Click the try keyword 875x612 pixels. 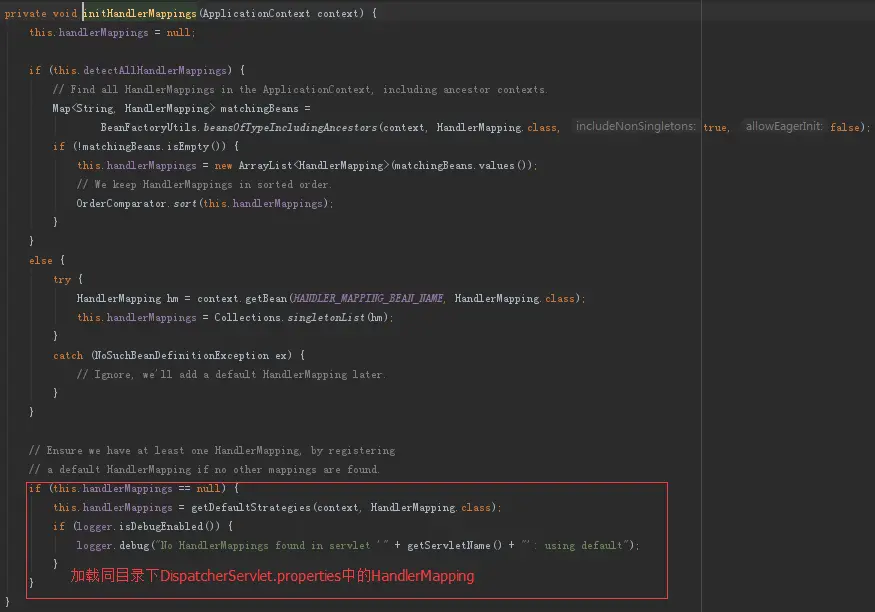pos(62,280)
